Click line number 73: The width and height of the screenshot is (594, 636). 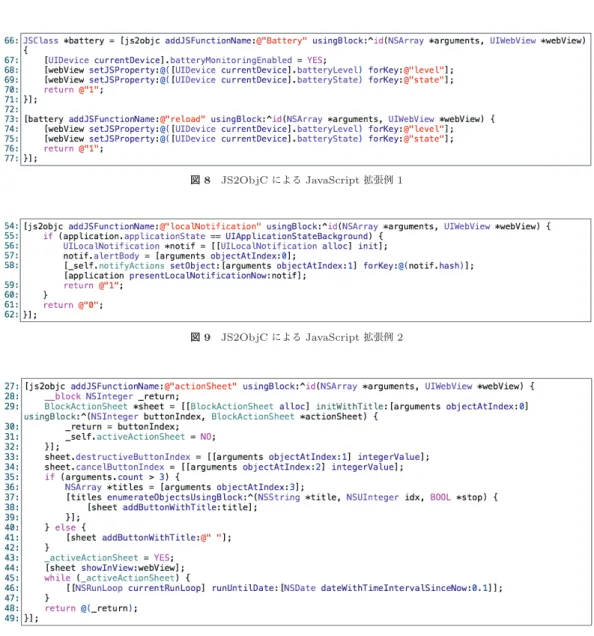pos(11,119)
